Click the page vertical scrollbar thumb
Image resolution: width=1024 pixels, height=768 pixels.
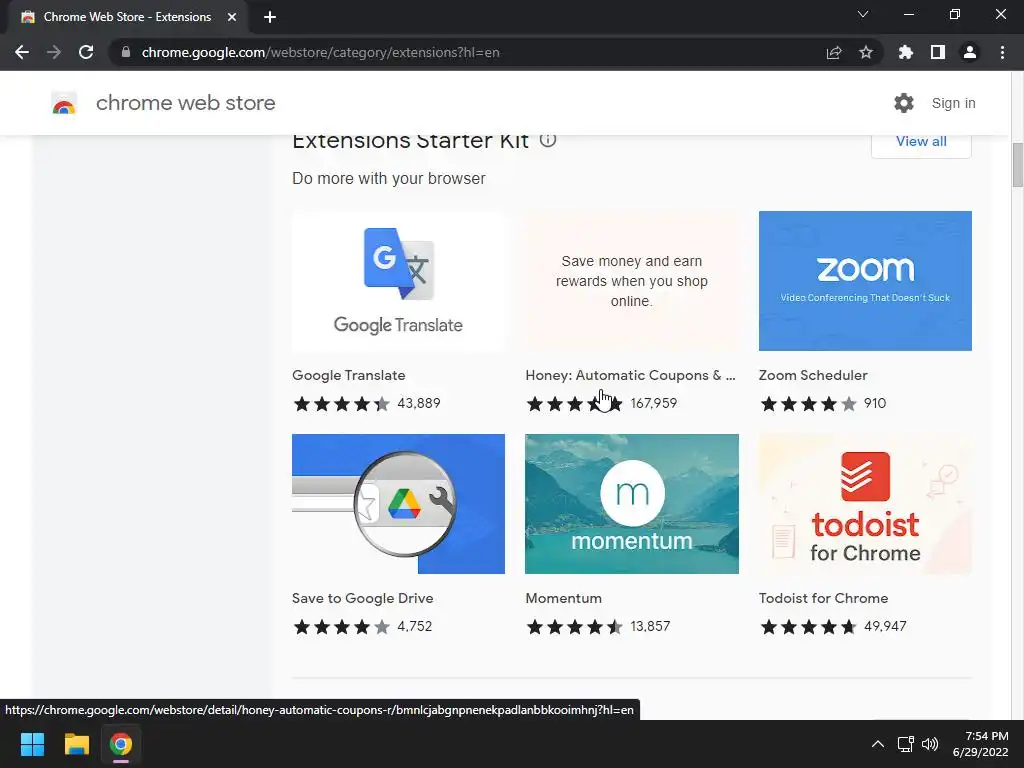1017,165
